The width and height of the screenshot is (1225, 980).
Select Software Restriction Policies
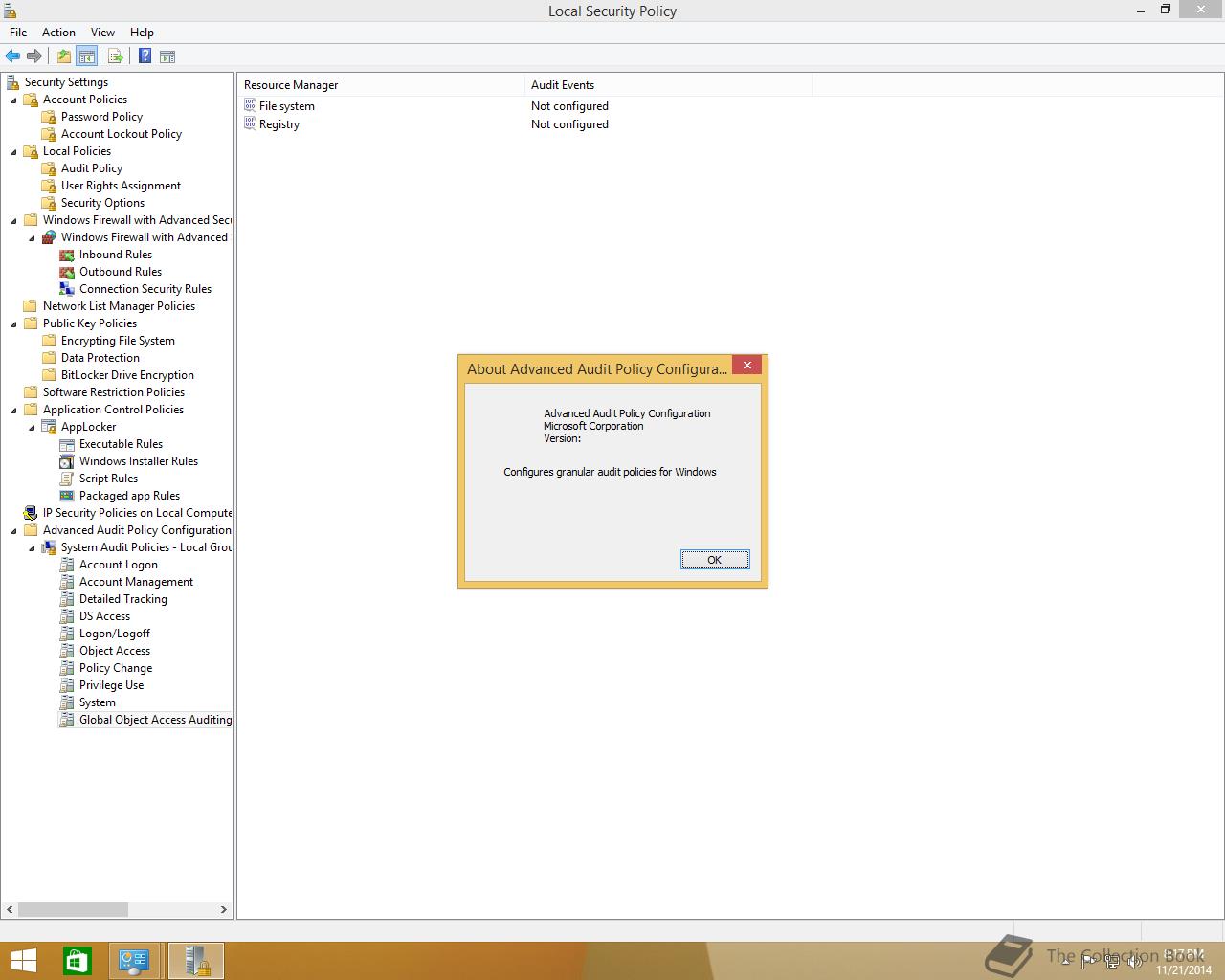(x=114, y=392)
